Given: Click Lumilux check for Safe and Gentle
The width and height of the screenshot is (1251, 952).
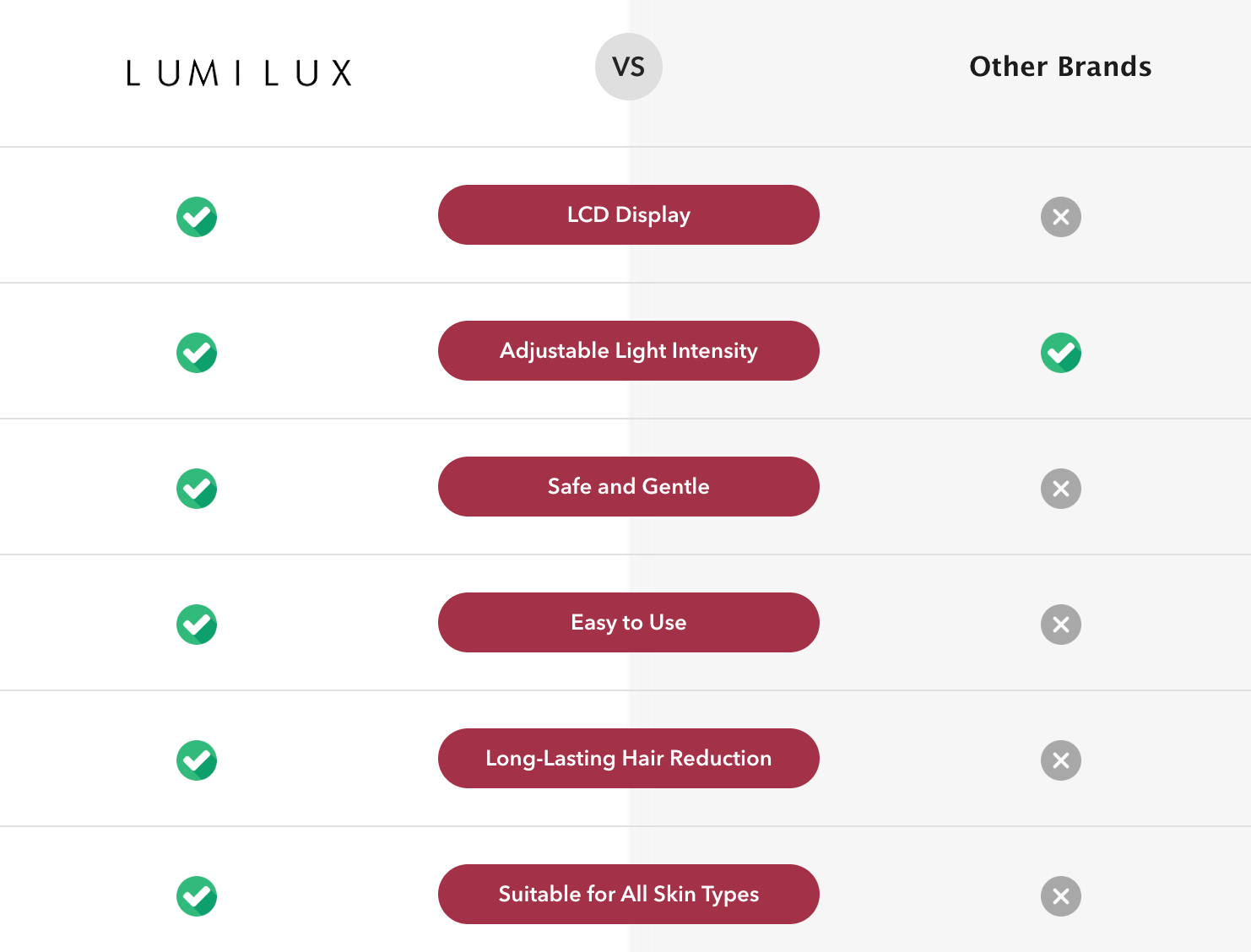Looking at the screenshot, I should (x=197, y=489).
